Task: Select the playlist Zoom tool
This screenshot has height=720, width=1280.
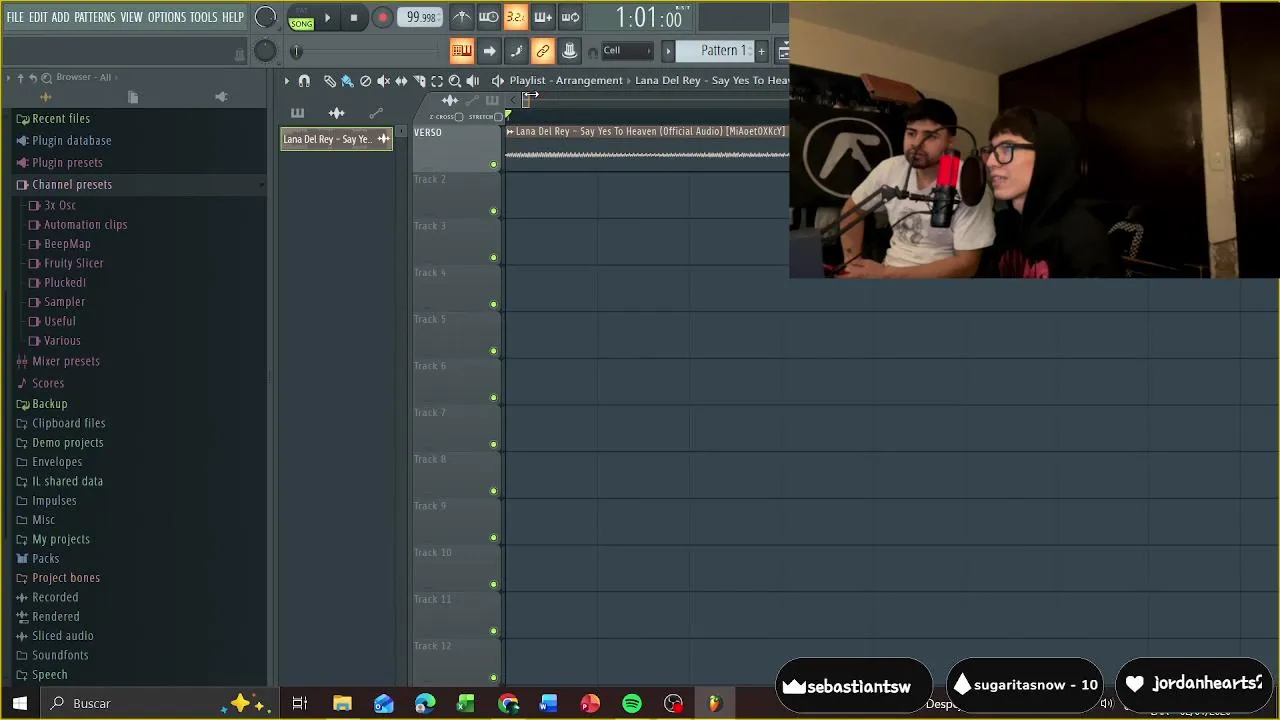Action: pos(455,81)
